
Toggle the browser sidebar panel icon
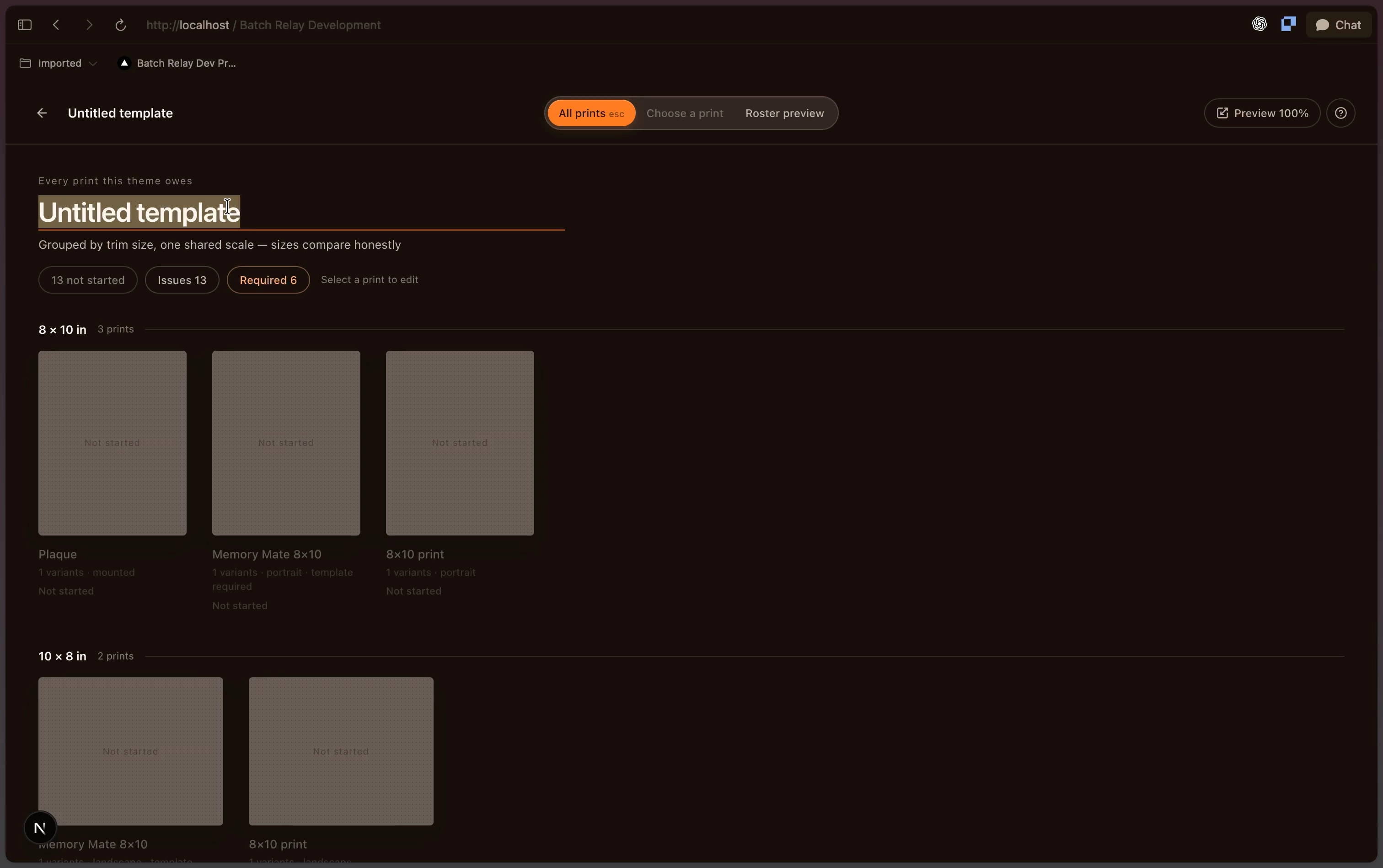click(x=25, y=25)
